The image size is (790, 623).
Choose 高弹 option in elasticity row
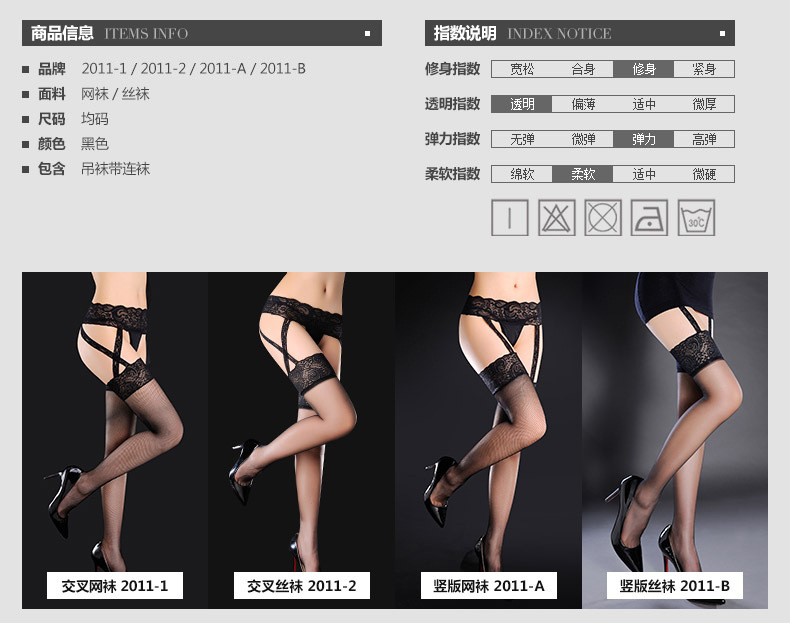(704, 139)
